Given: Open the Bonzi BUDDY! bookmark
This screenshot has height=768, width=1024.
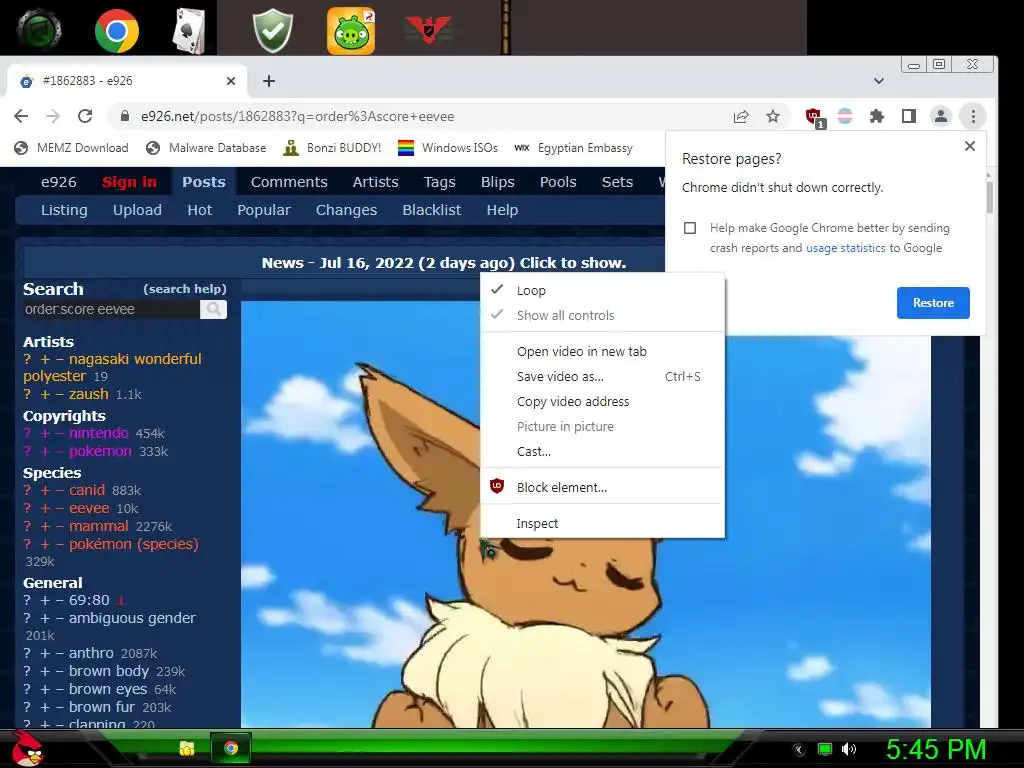Looking at the screenshot, I should (332, 148).
